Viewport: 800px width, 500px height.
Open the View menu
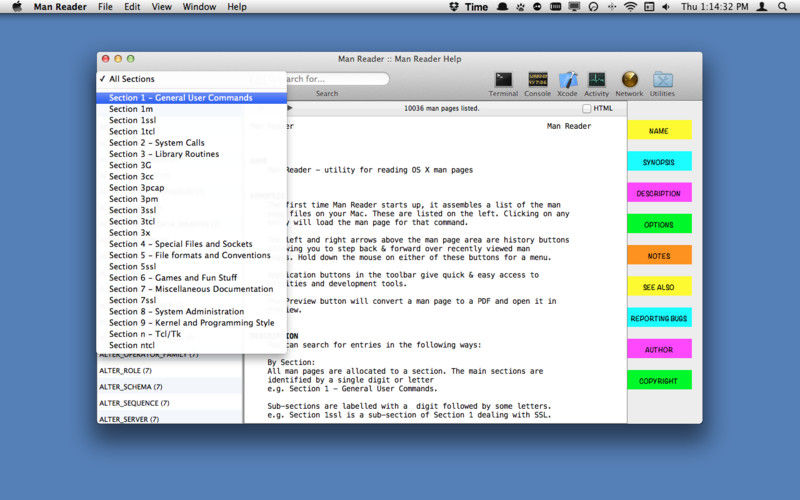click(162, 7)
